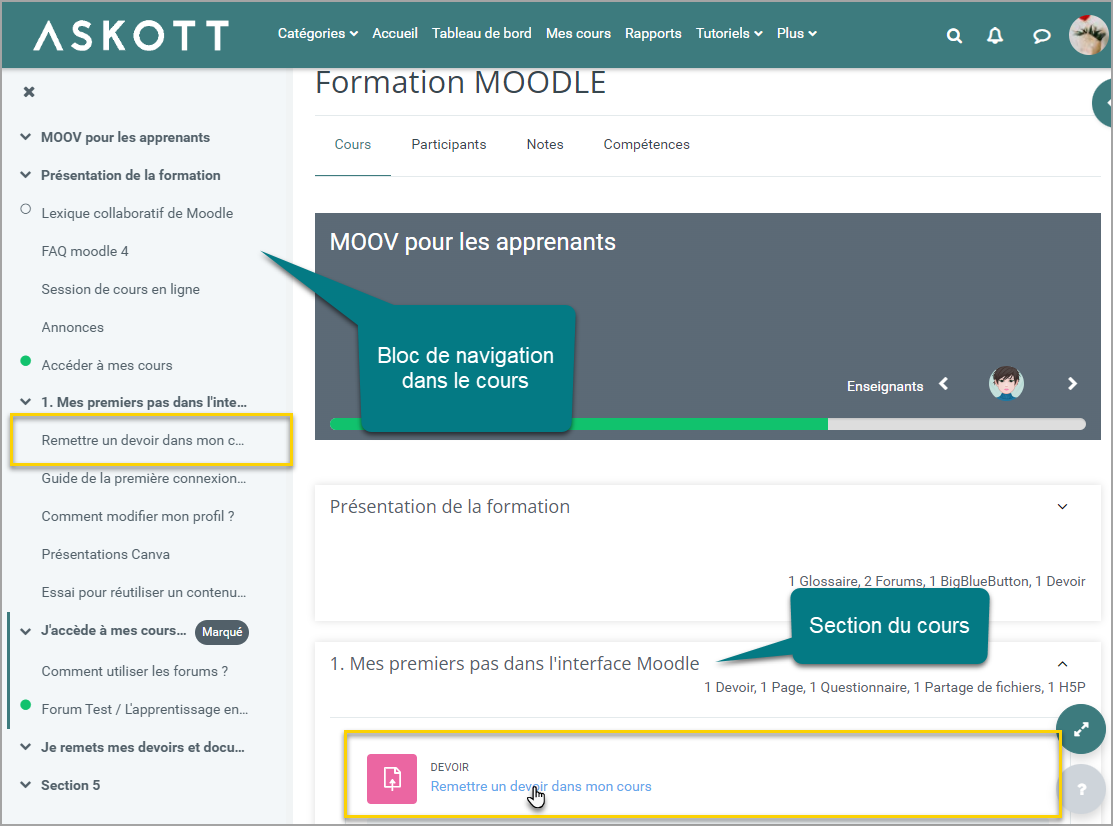Open Annonces in the course index
This screenshot has height=826, width=1113.
(72, 327)
